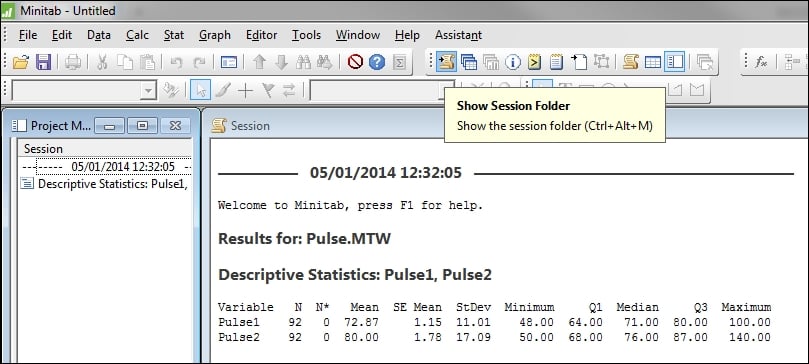Open the Assistant menu

click(x=458, y=35)
